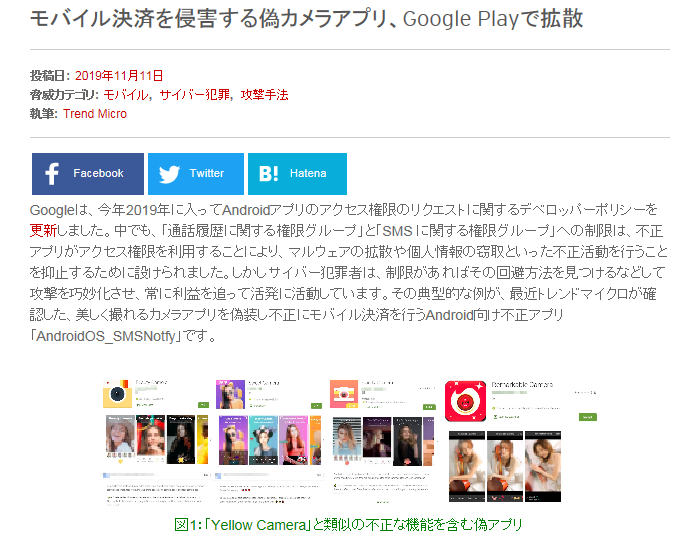Open the 2019年11月11日 date link
The height and width of the screenshot is (543, 700).
(119, 75)
